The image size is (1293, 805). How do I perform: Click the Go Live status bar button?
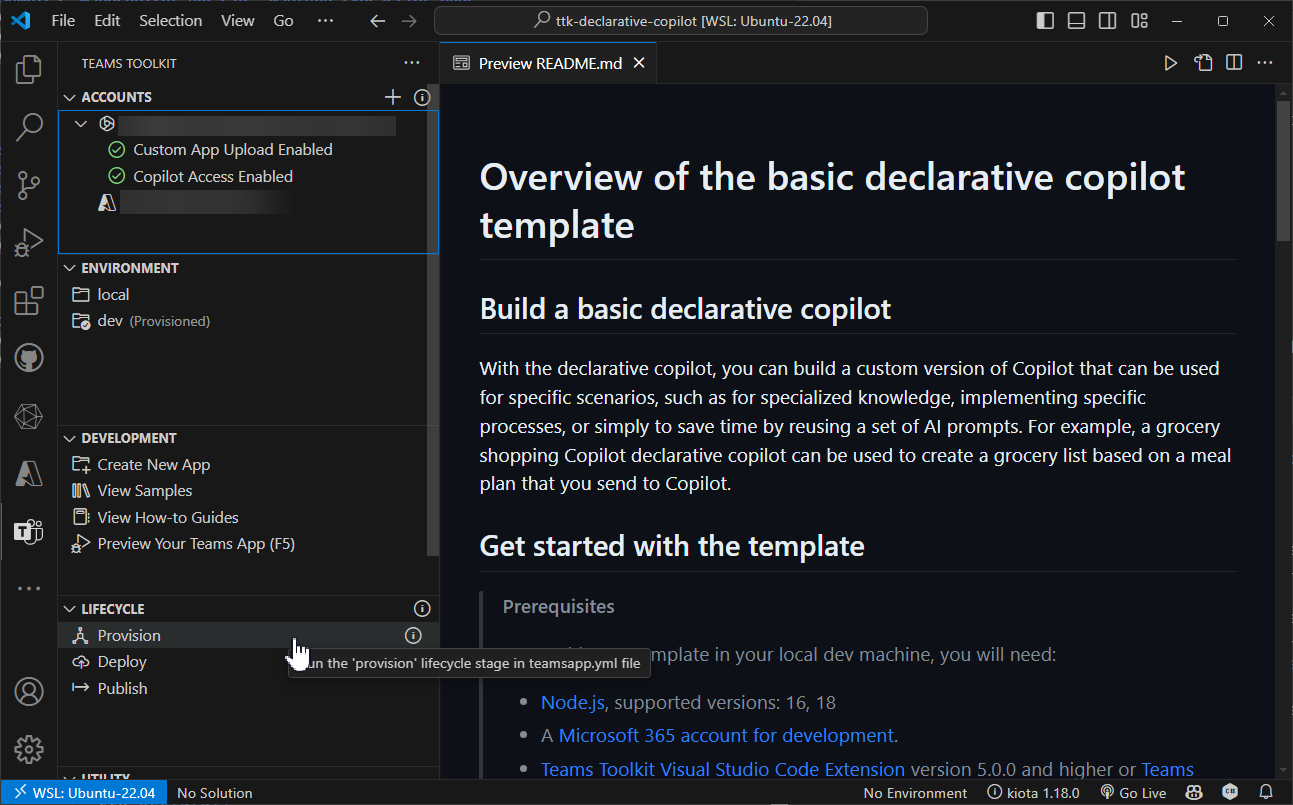1134,793
